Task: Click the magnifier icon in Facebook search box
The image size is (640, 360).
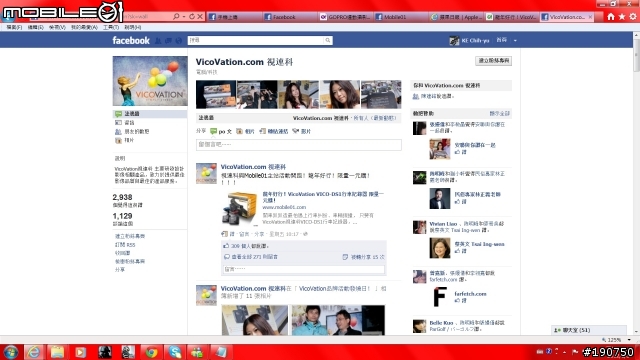Action: point(327,40)
